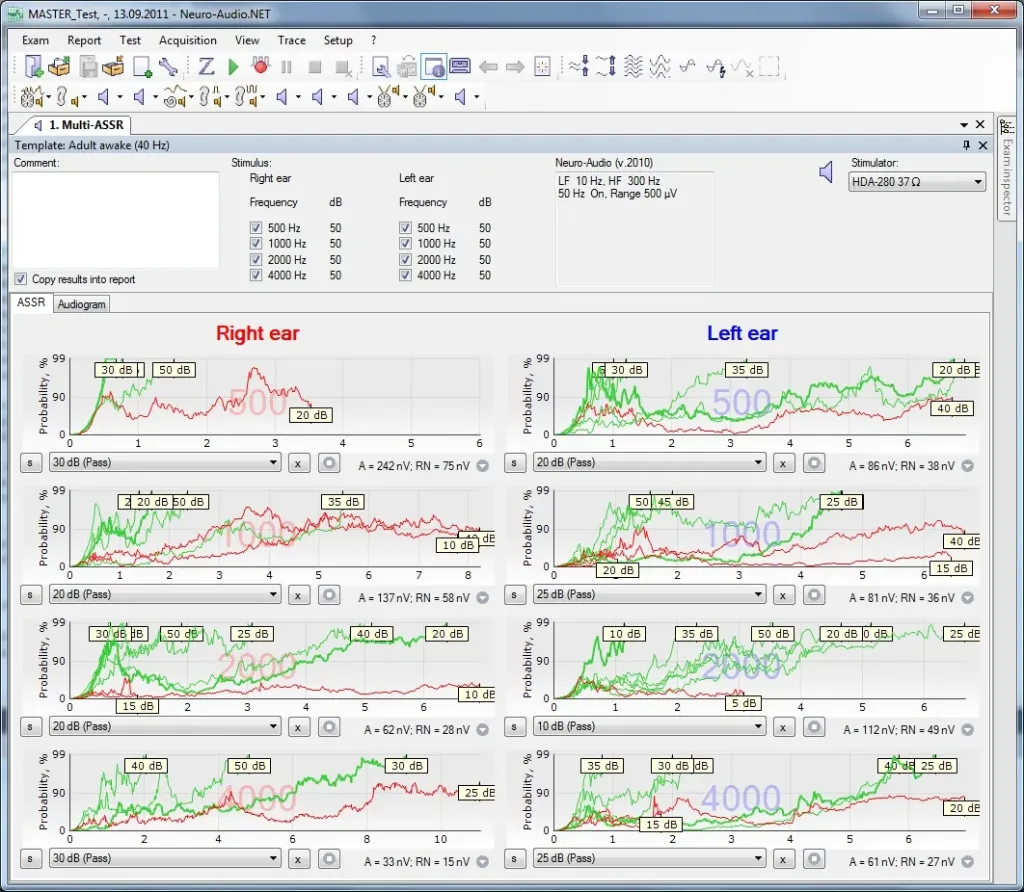Click the green Start acquisition play icon

point(233,66)
